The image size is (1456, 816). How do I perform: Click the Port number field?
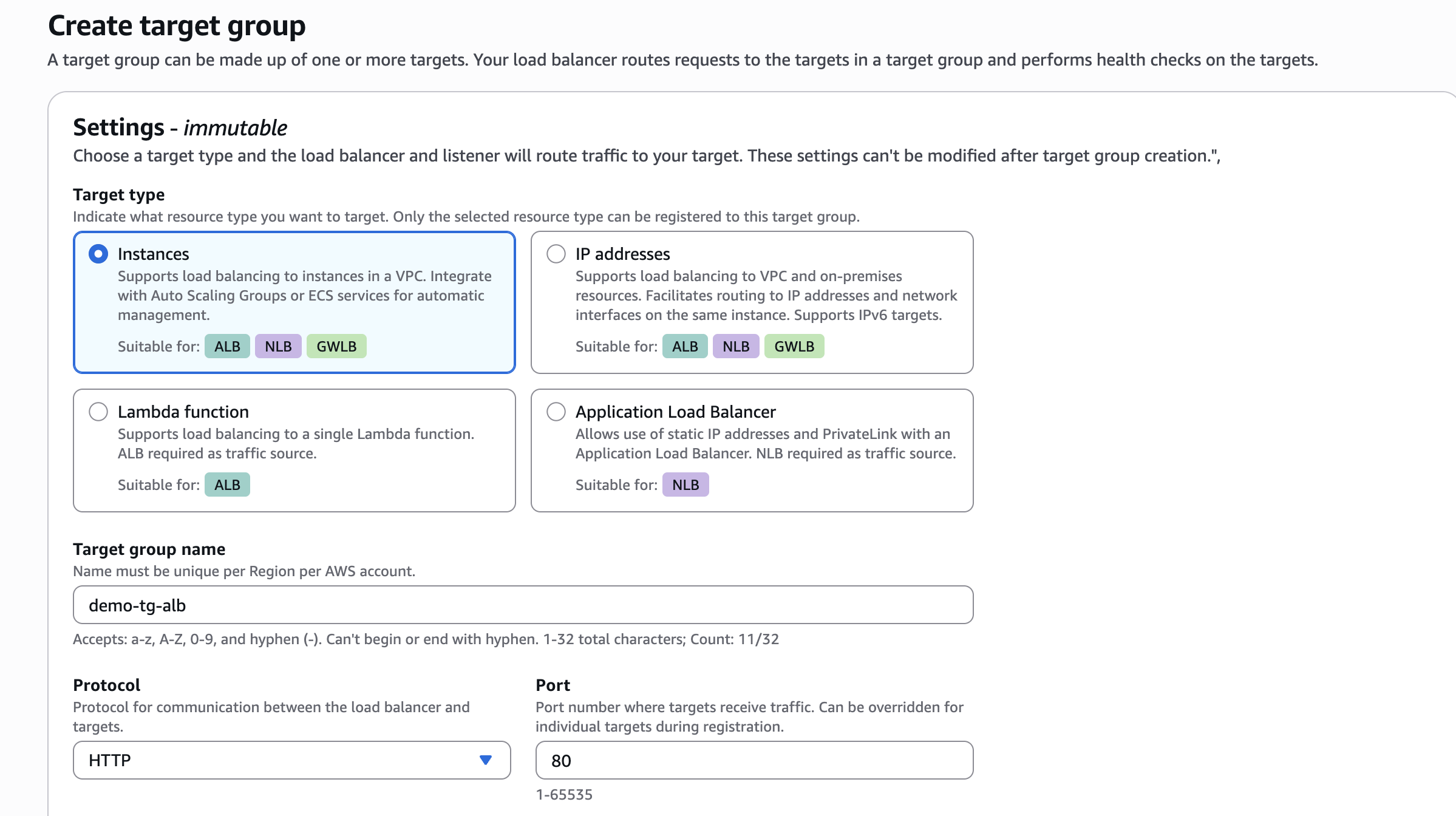coord(754,760)
